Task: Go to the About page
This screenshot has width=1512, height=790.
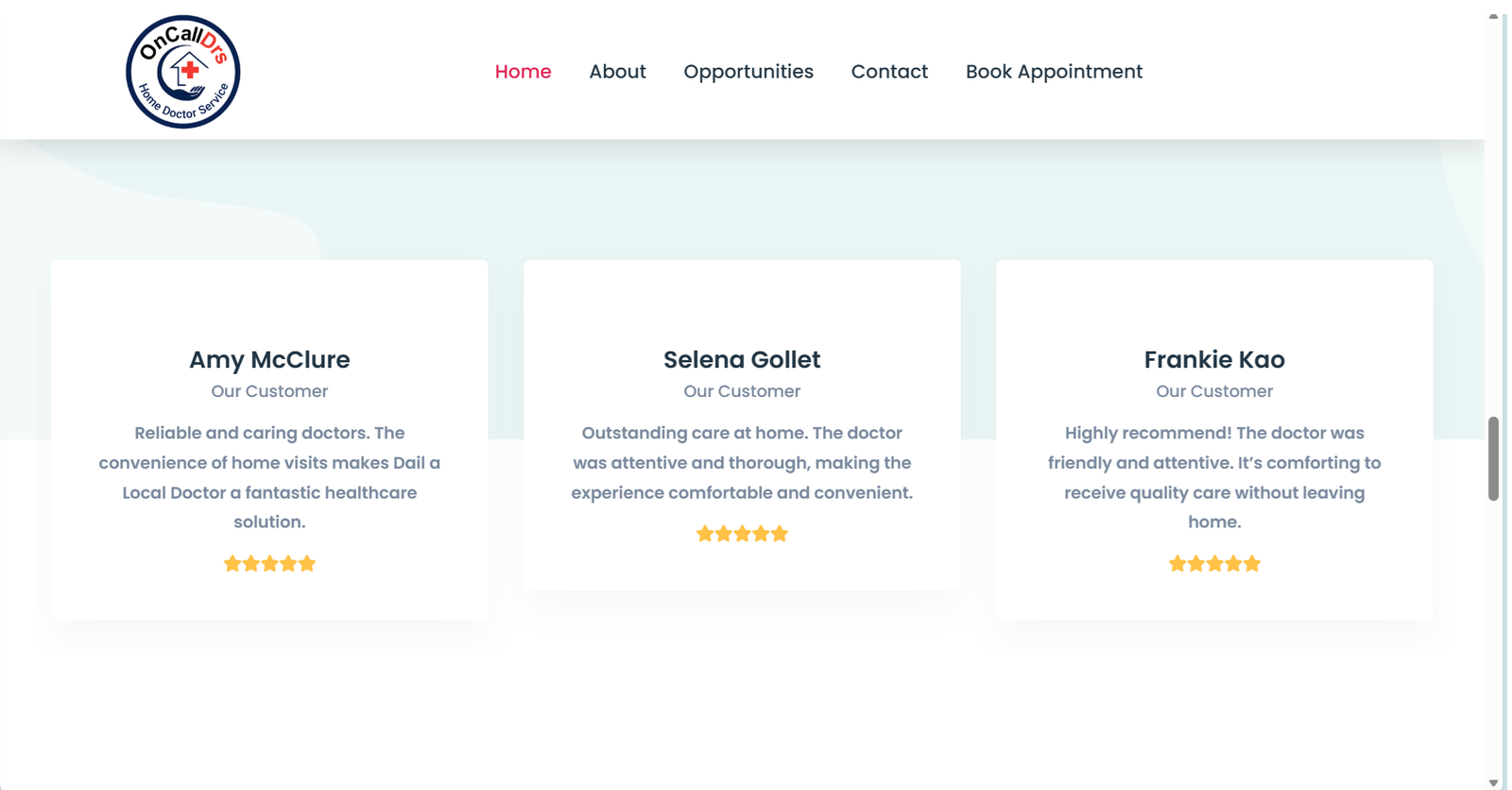Action: pyautogui.click(x=617, y=72)
